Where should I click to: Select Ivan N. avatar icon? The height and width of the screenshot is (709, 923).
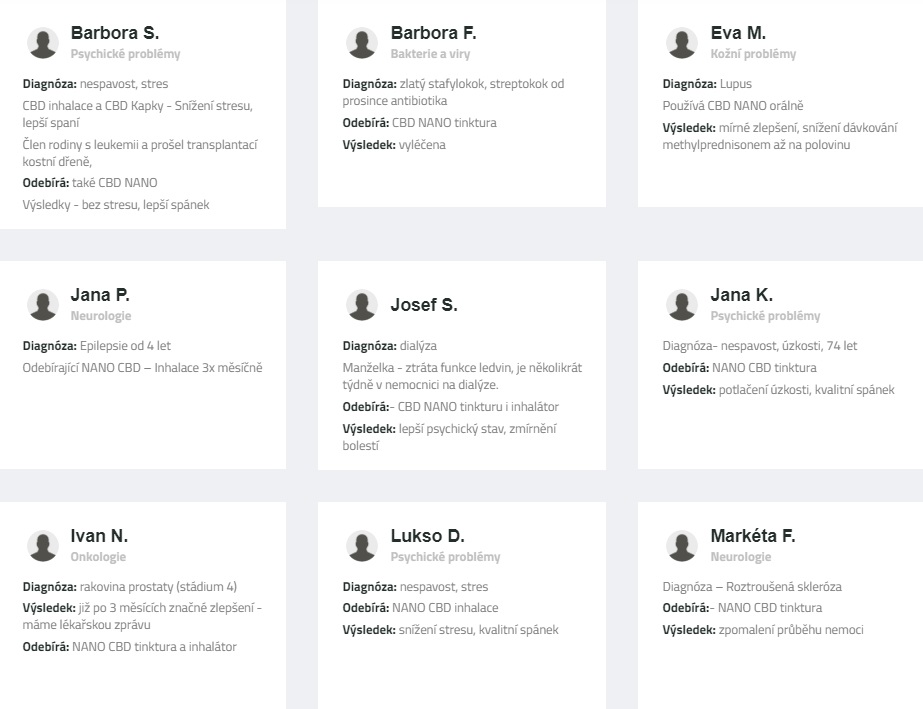click(43, 546)
